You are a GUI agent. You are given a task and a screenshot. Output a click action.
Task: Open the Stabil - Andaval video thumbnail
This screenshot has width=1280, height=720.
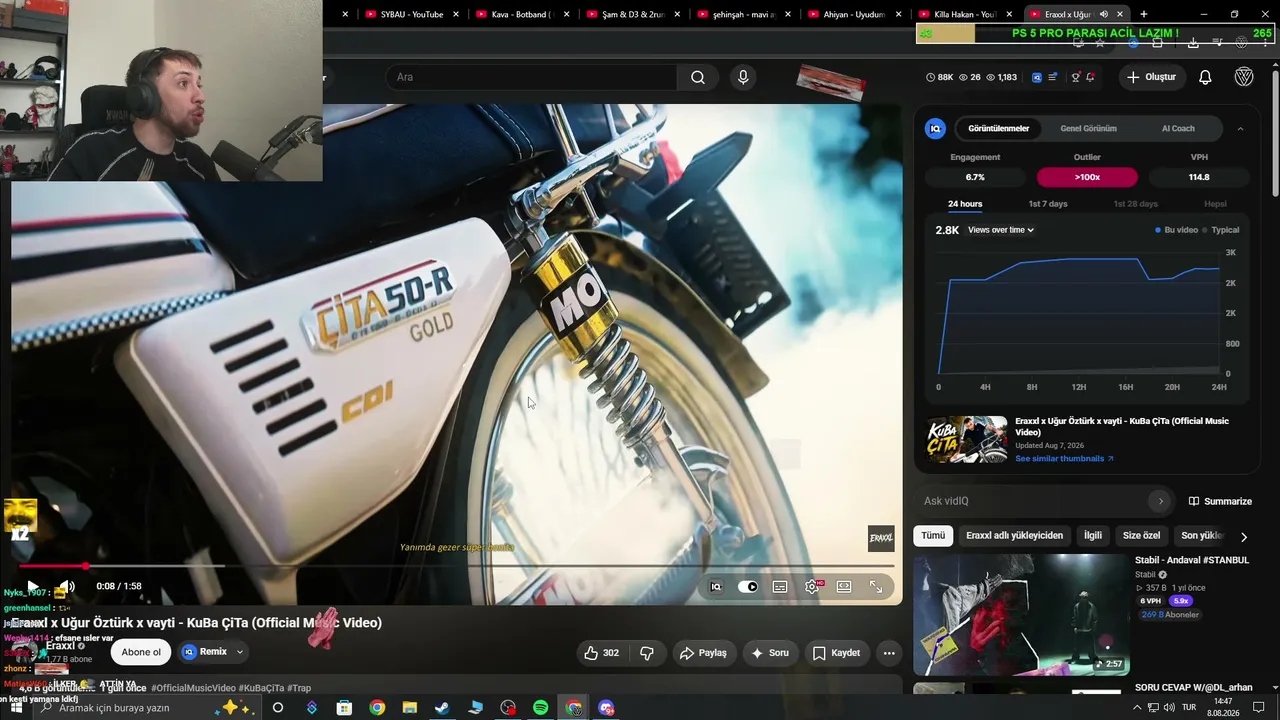pyautogui.click(x=1021, y=615)
